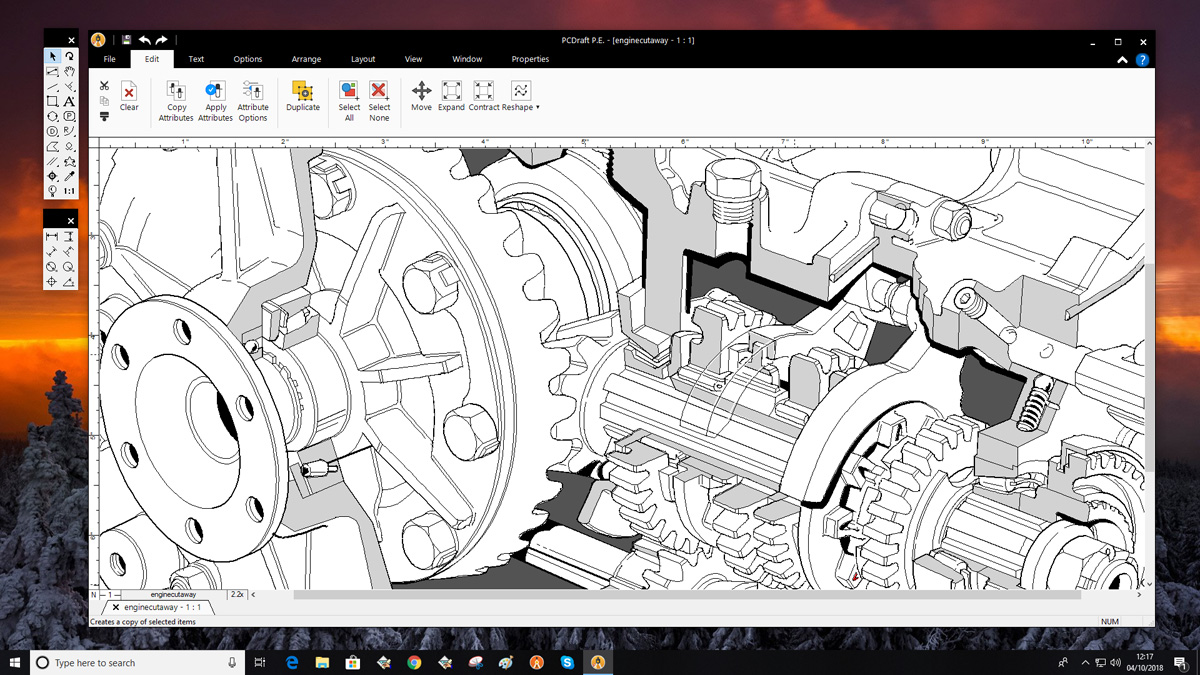
Task: Switch to the Layout tab
Action: click(363, 59)
